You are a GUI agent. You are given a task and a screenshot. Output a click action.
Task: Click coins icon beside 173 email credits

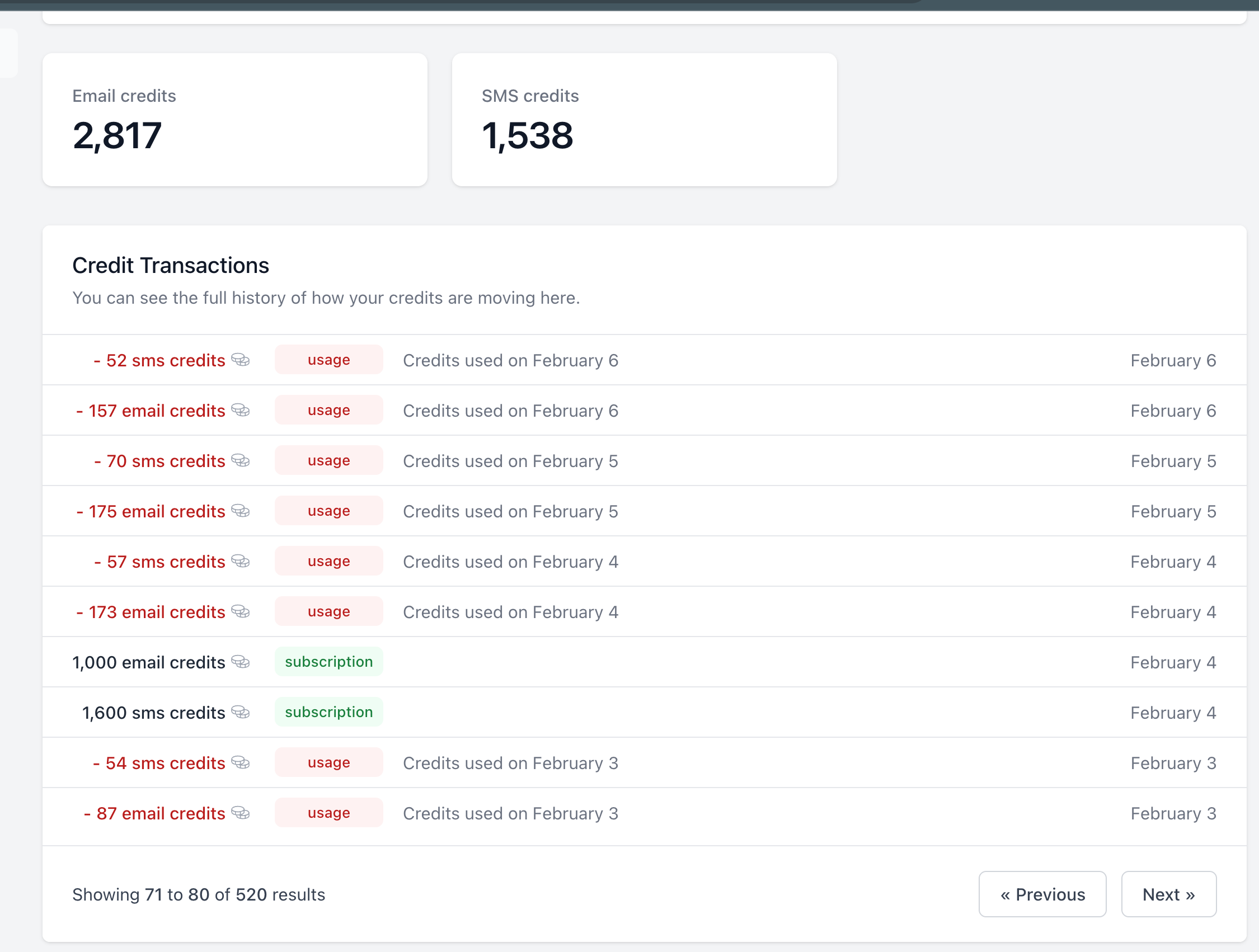point(240,611)
